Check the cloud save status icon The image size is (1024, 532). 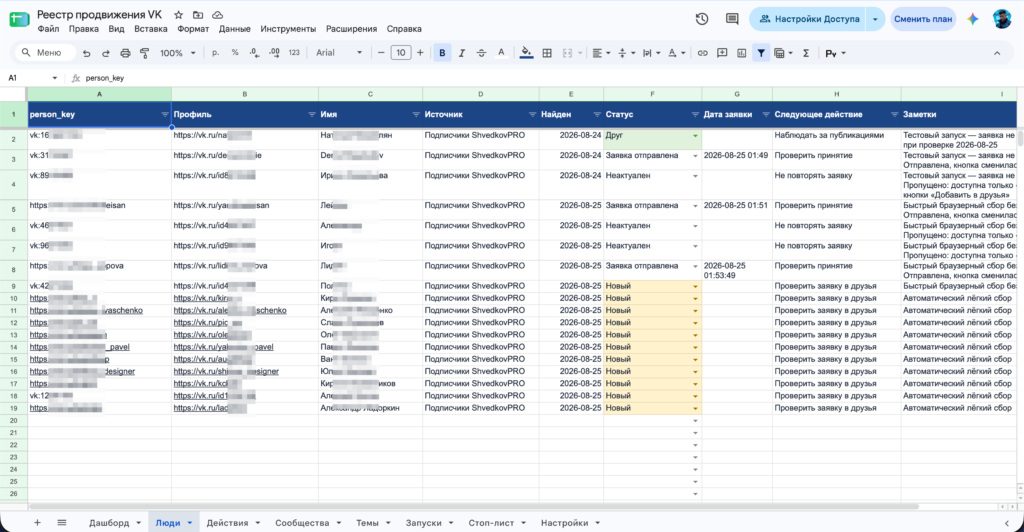[217, 14]
